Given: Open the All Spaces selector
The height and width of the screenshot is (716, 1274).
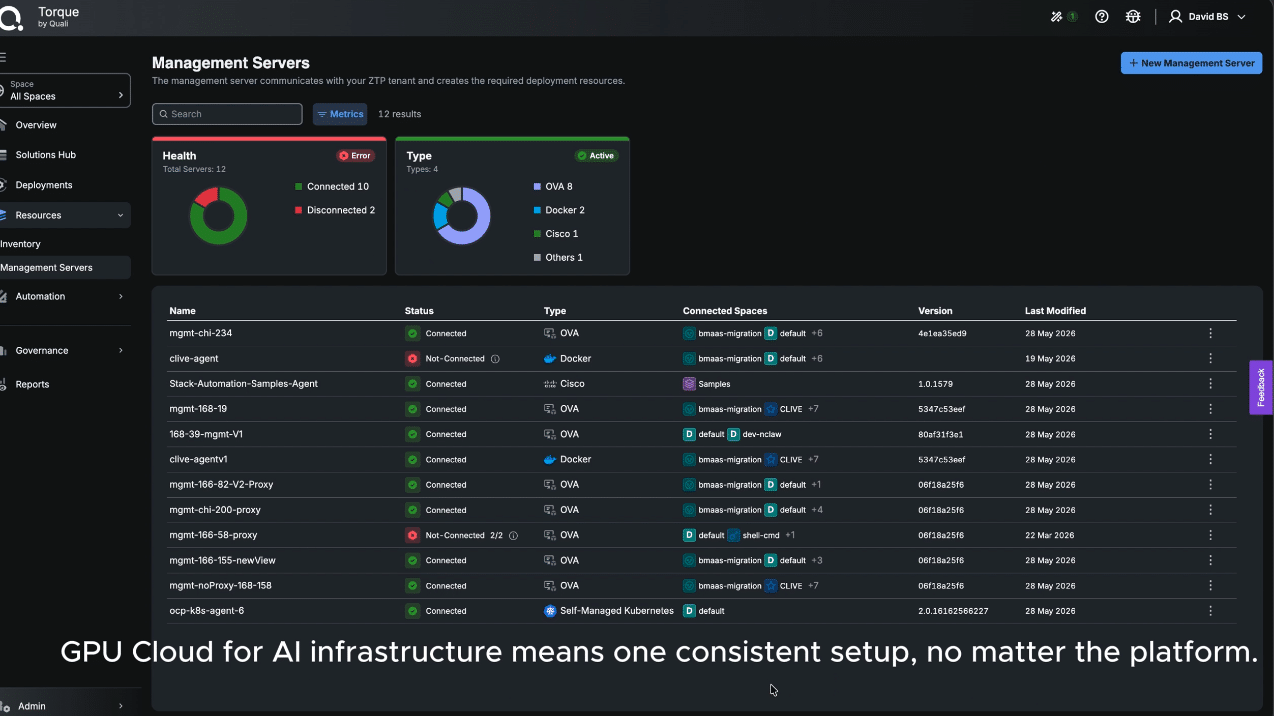Looking at the screenshot, I should [x=65, y=91].
